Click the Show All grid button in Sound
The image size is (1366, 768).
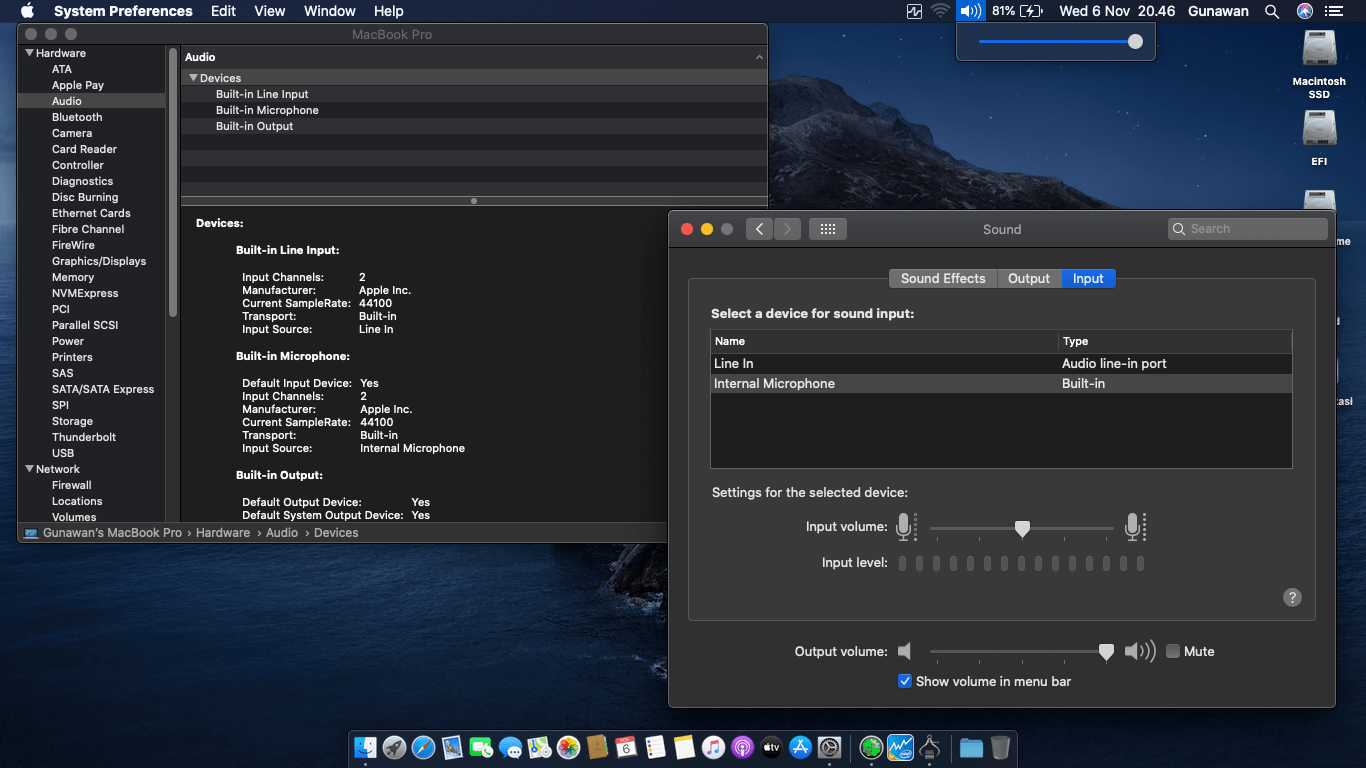827,229
